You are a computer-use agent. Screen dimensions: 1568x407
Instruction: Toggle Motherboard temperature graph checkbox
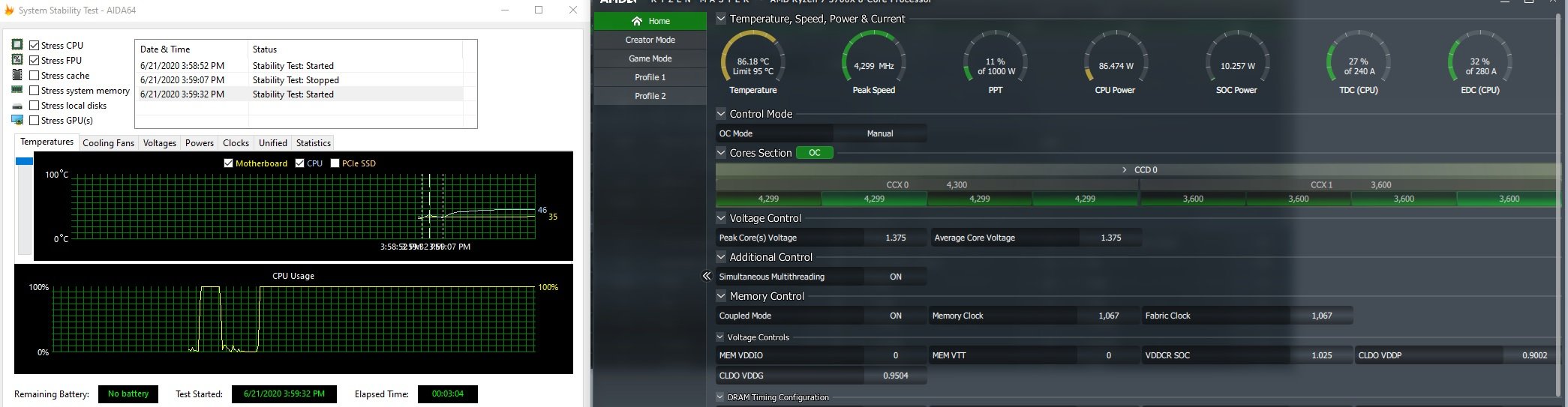pos(228,163)
